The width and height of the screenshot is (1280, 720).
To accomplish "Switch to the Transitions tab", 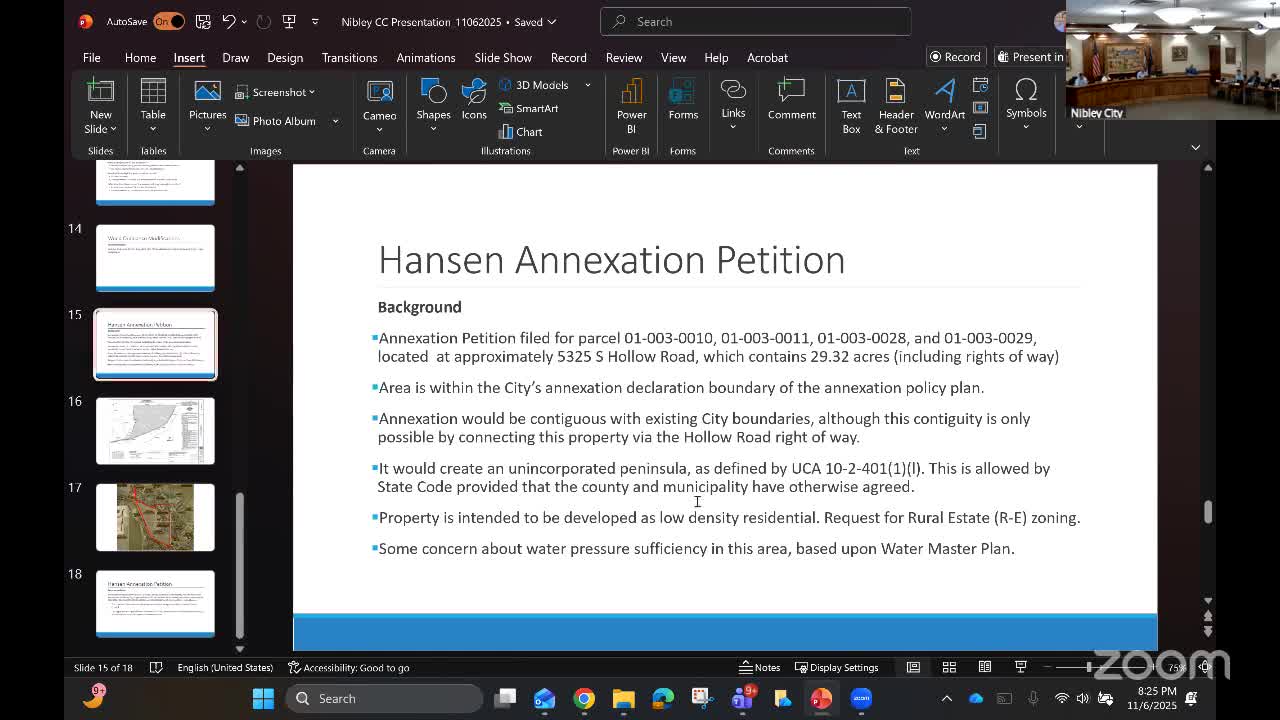I will pos(349,58).
